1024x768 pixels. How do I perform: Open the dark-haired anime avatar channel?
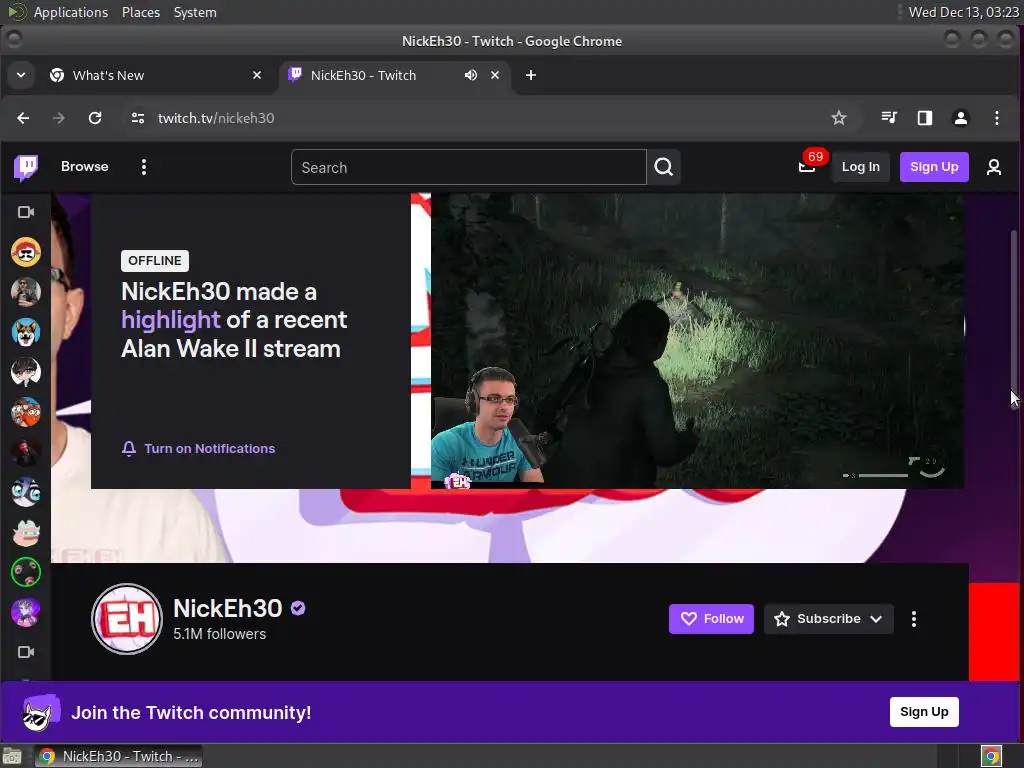point(26,372)
